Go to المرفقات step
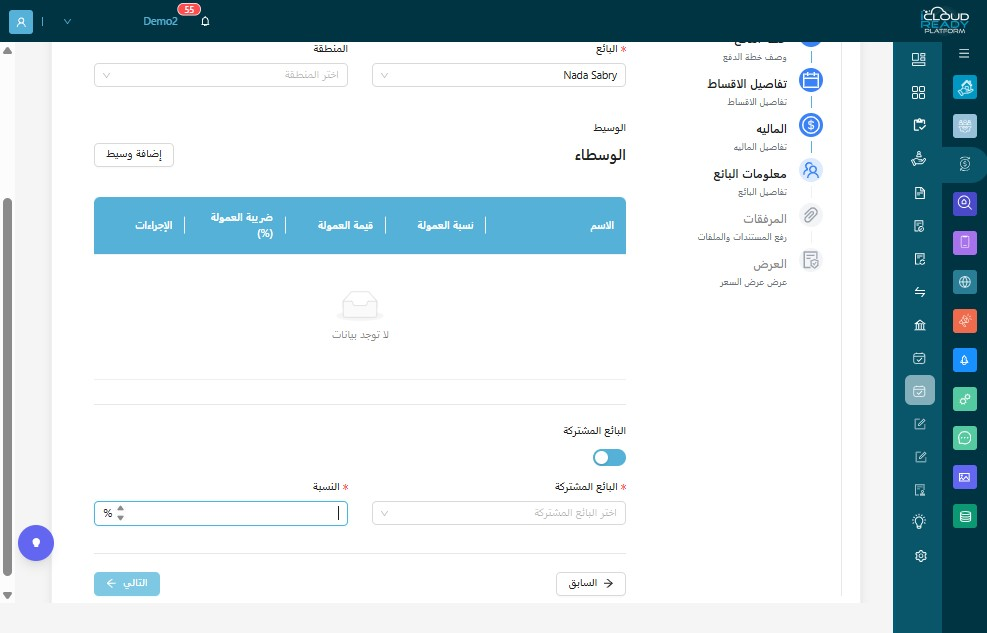 (765, 219)
